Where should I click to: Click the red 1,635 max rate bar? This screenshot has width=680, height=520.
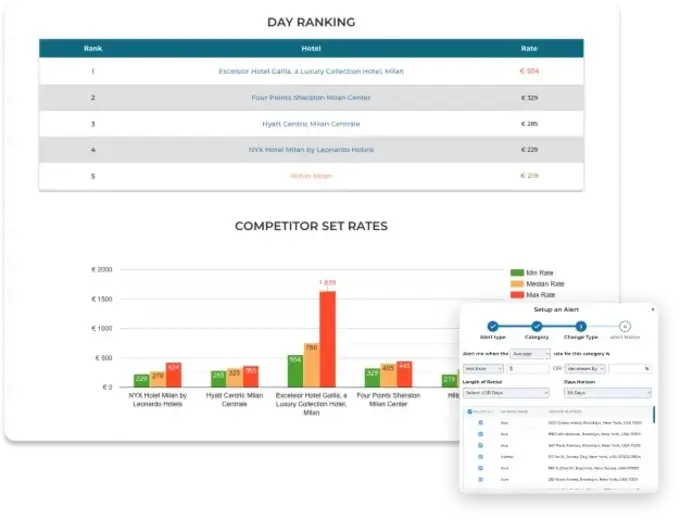click(327, 339)
